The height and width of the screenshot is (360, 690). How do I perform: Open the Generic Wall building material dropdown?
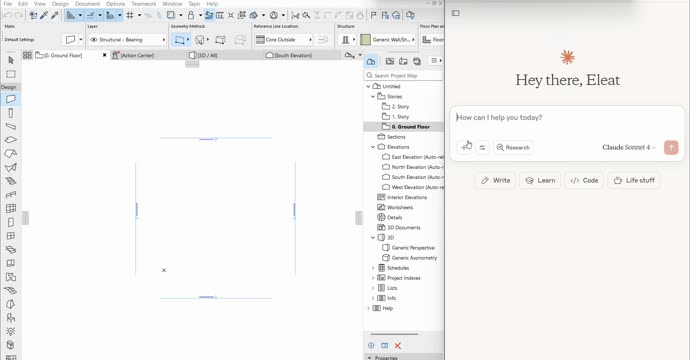[393, 40]
